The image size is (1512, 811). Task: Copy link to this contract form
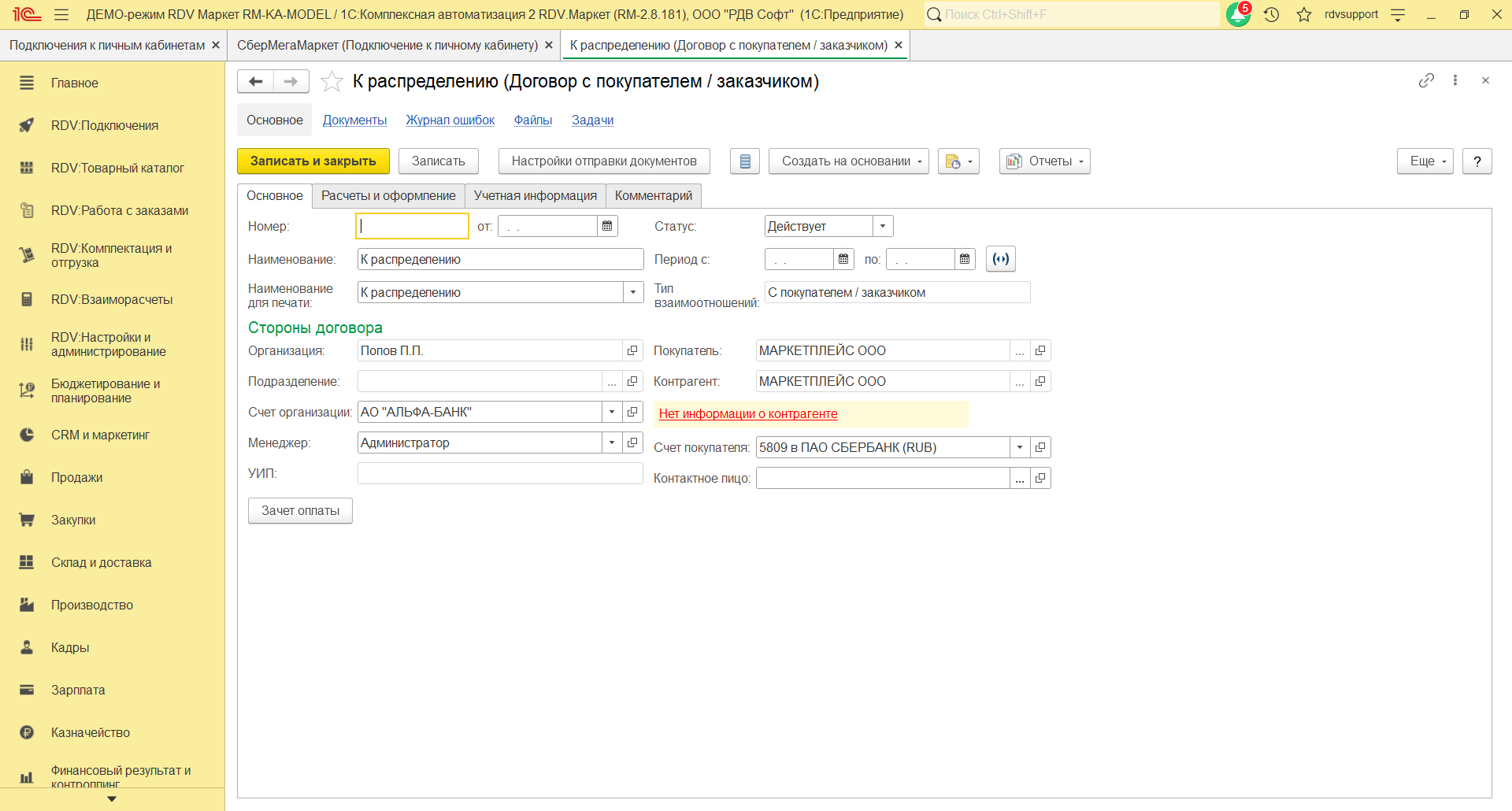[1426, 80]
